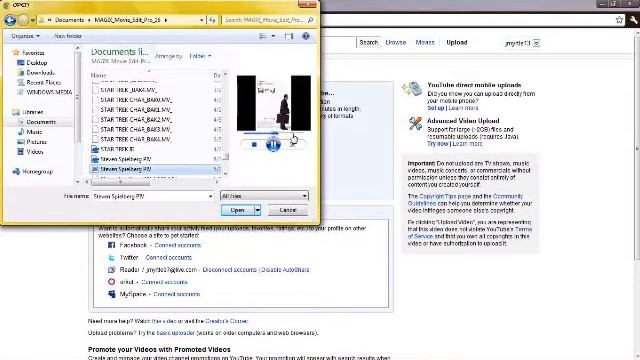This screenshot has height=360, width=640.
Task: Click the Forward arrow in the Open dialog
Action: pyautogui.click(x=24, y=20)
